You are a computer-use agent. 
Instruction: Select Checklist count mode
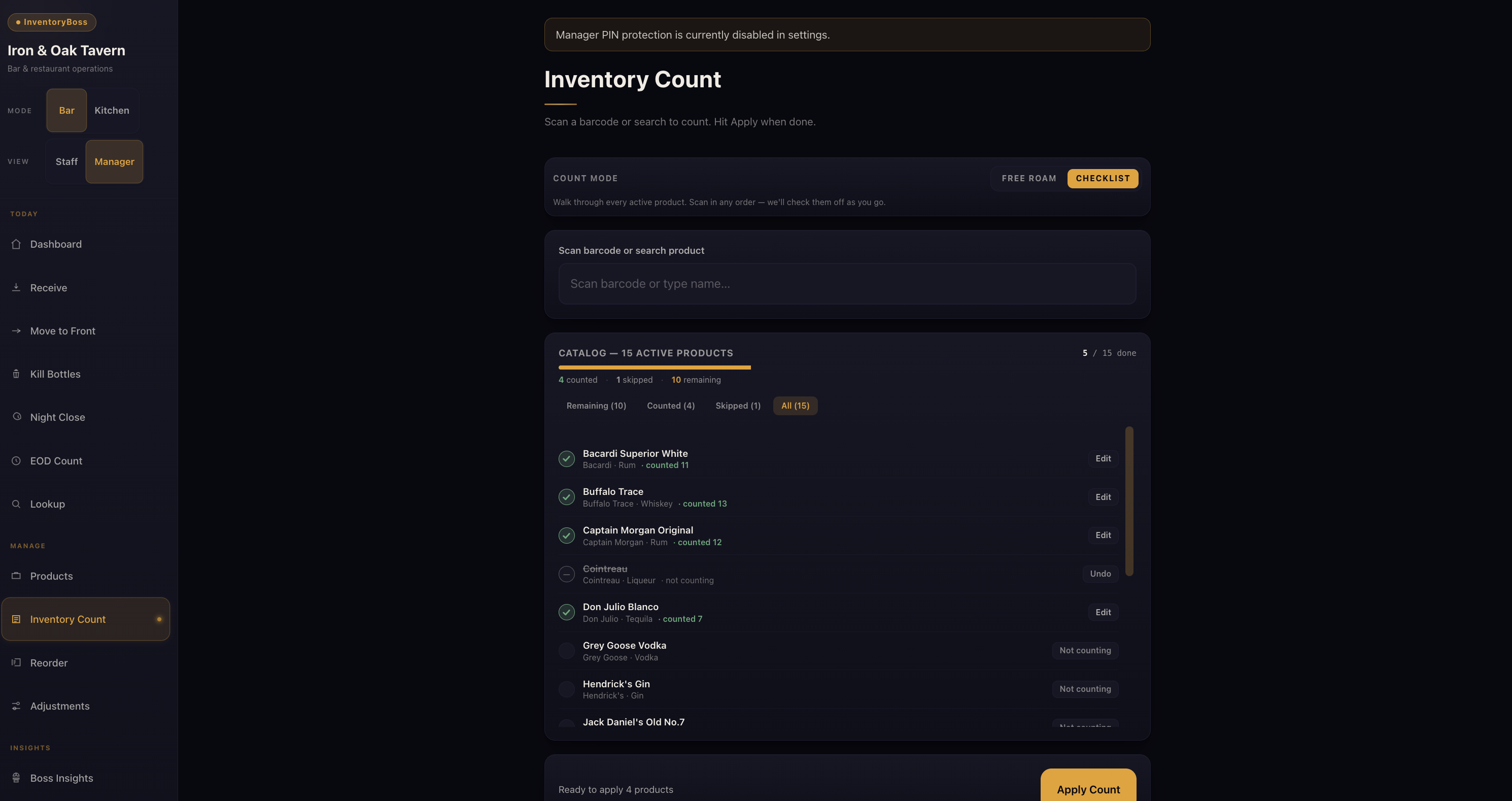(x=1103, y=179)
